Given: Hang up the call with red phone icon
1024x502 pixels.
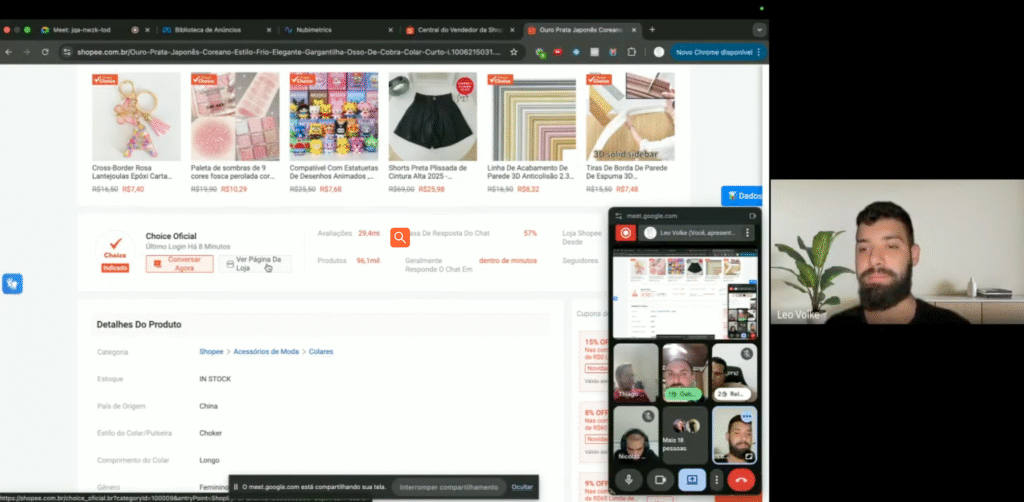Looking at the screenshot, I should click(742, 479).
